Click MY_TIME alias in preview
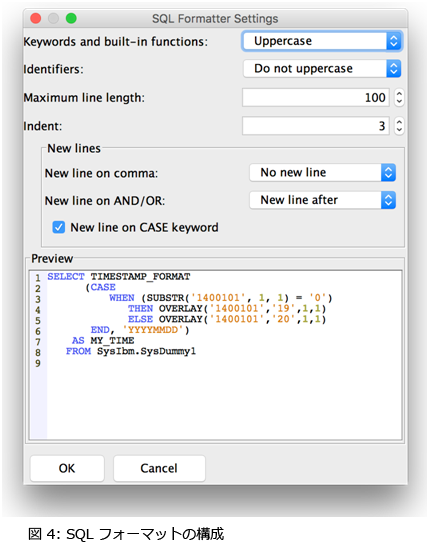This screenshot has height=550, width=429. (112, 341)
